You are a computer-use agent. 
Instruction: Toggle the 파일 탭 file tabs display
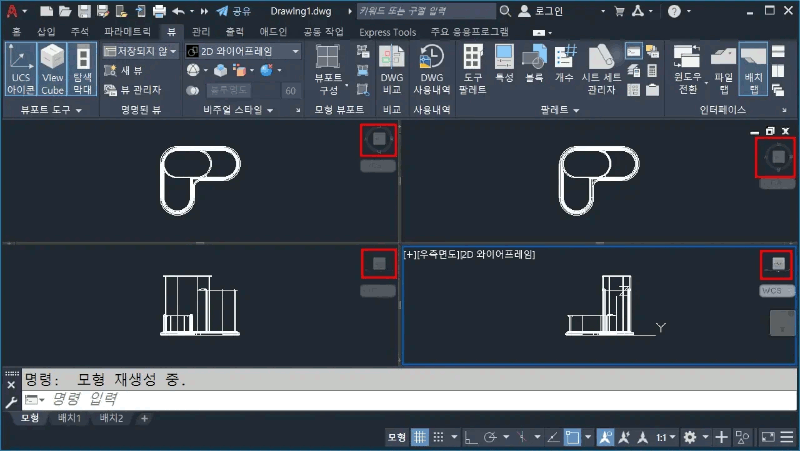tap(724, 68)
